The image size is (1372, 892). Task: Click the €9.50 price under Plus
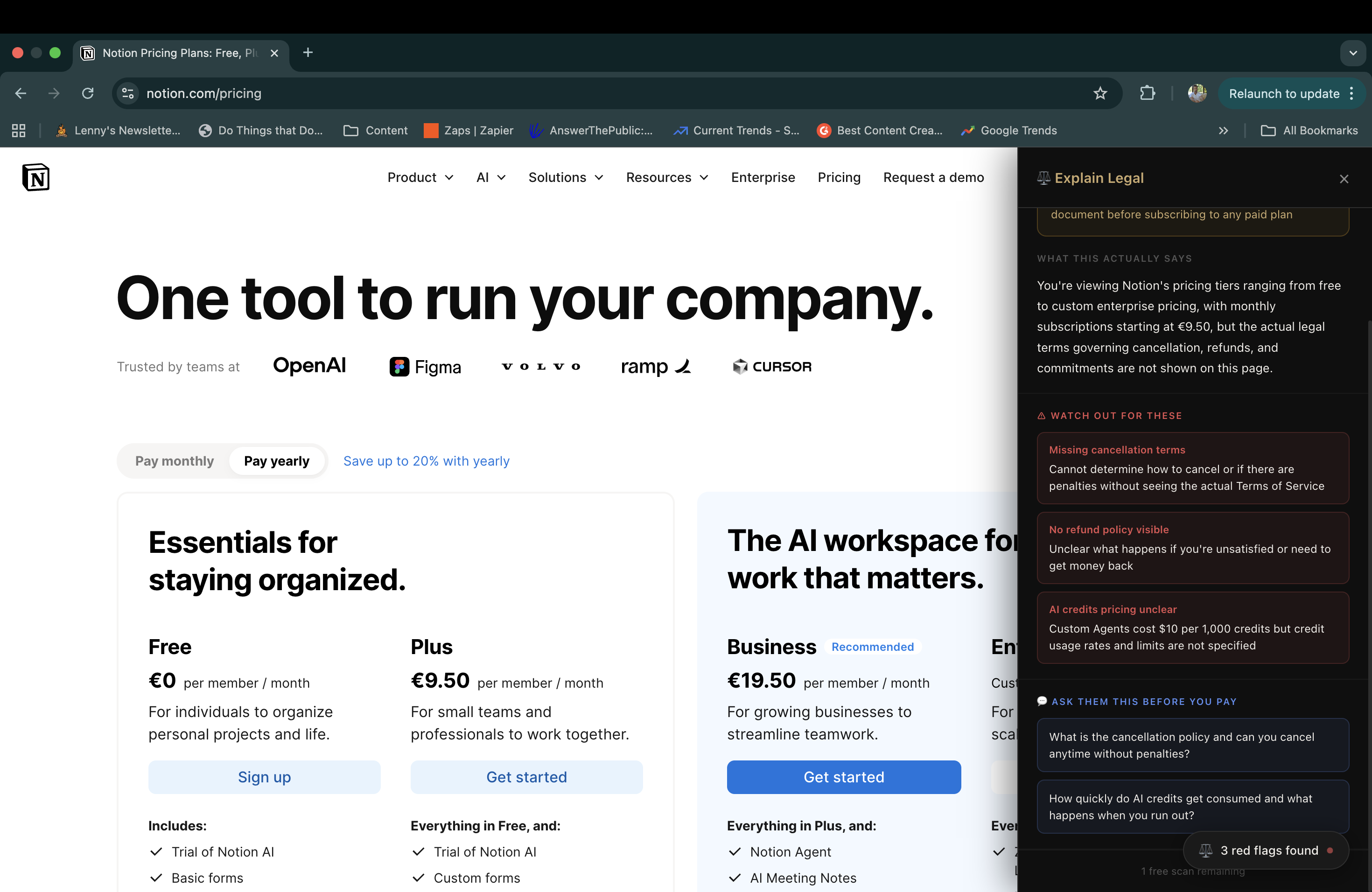[x=441, y=681]
